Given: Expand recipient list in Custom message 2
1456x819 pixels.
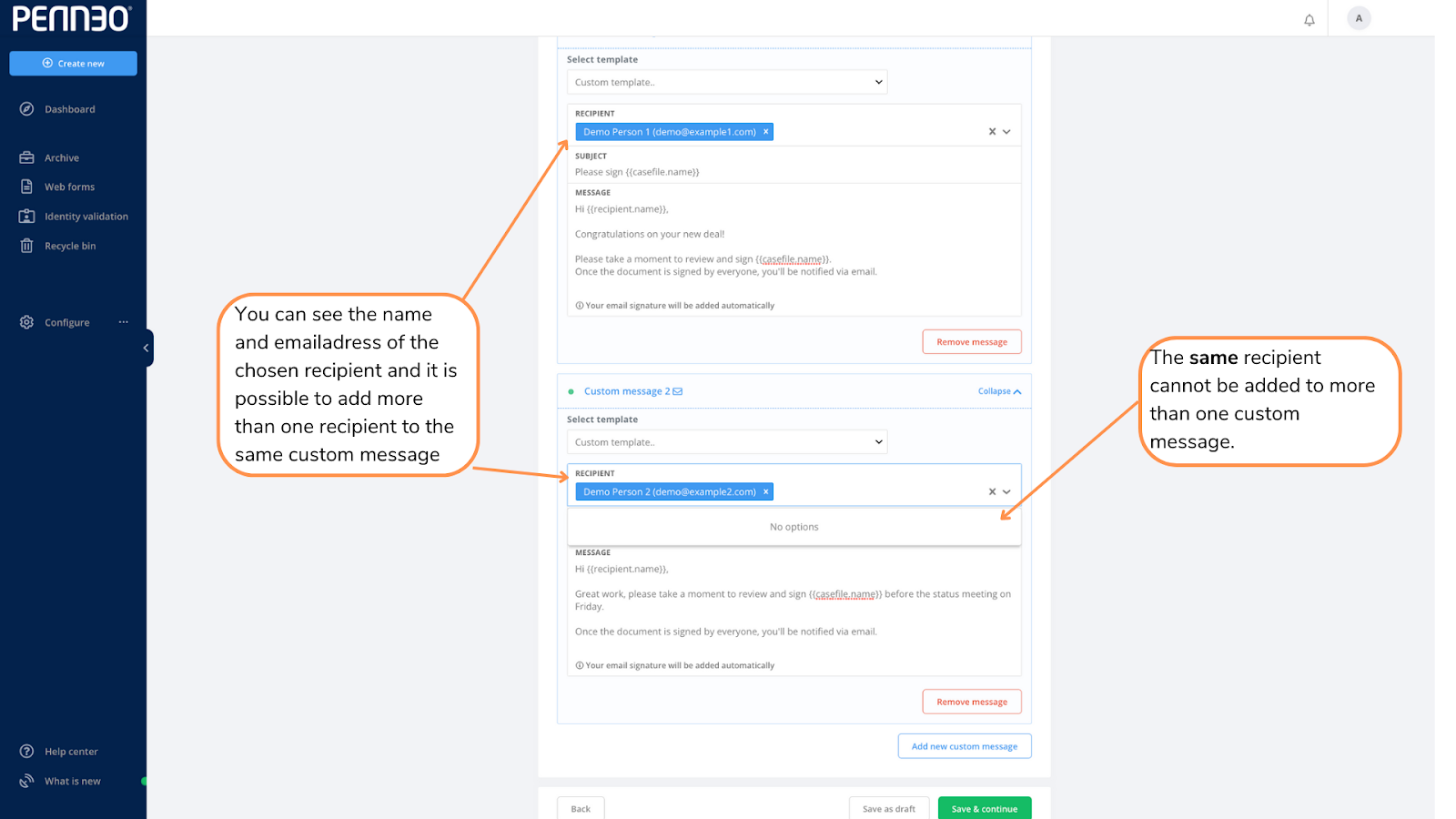Looking at the screenshot, I should (1006, 491).
